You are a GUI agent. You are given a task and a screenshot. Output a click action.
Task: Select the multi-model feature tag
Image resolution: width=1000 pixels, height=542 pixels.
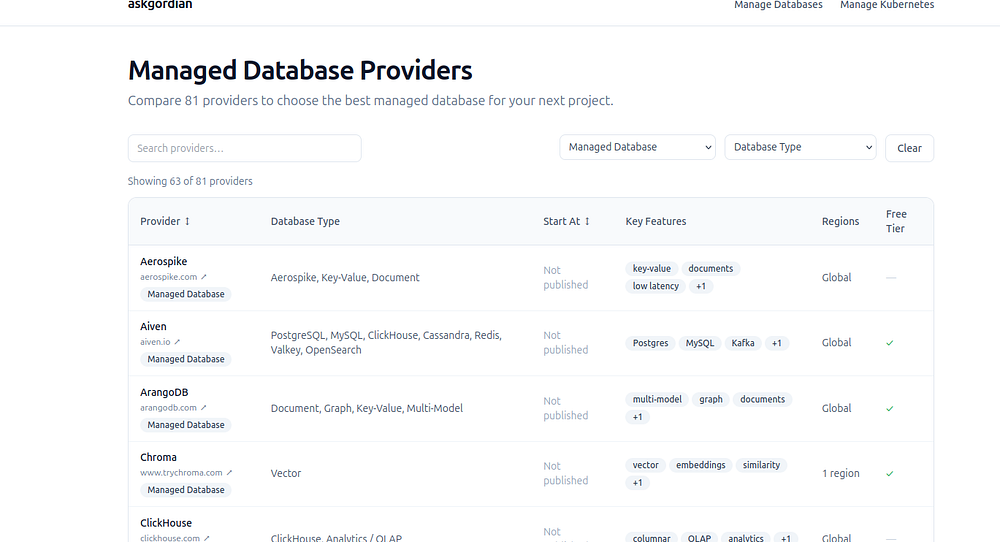coord(657,399)
